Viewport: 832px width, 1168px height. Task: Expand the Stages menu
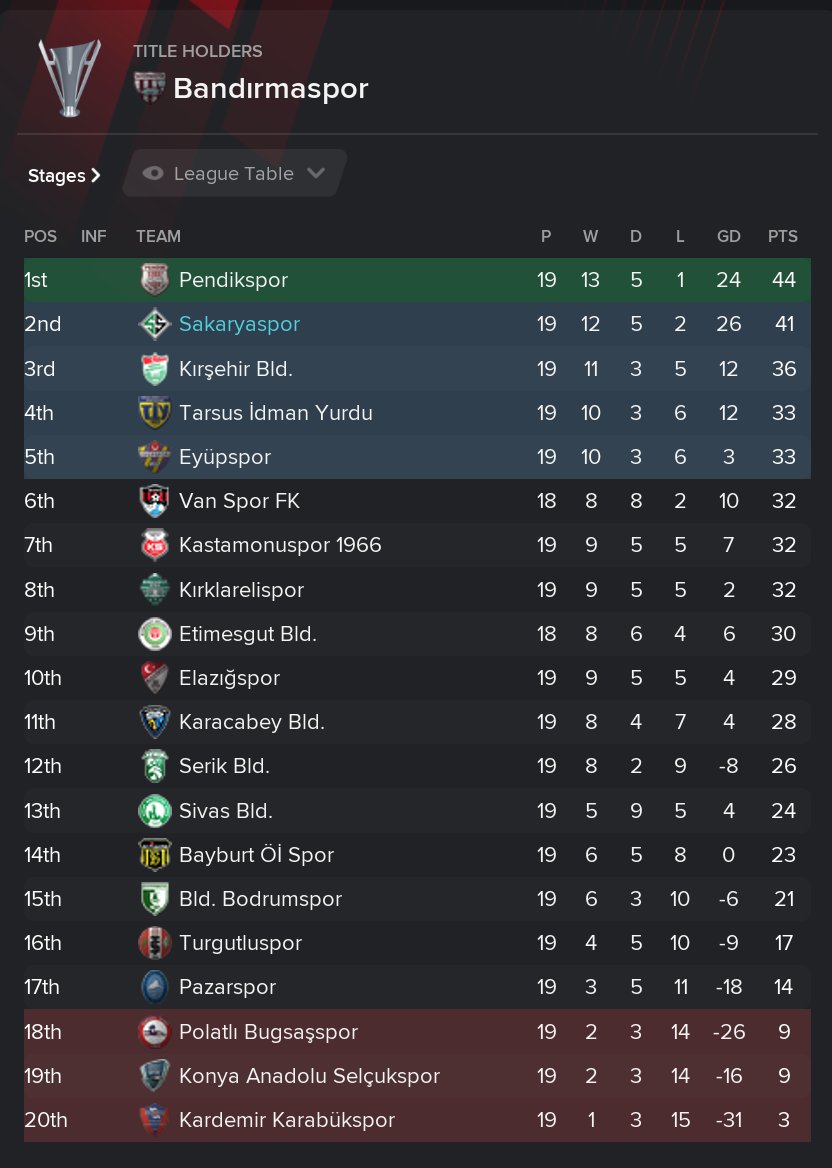pos(64,176)
